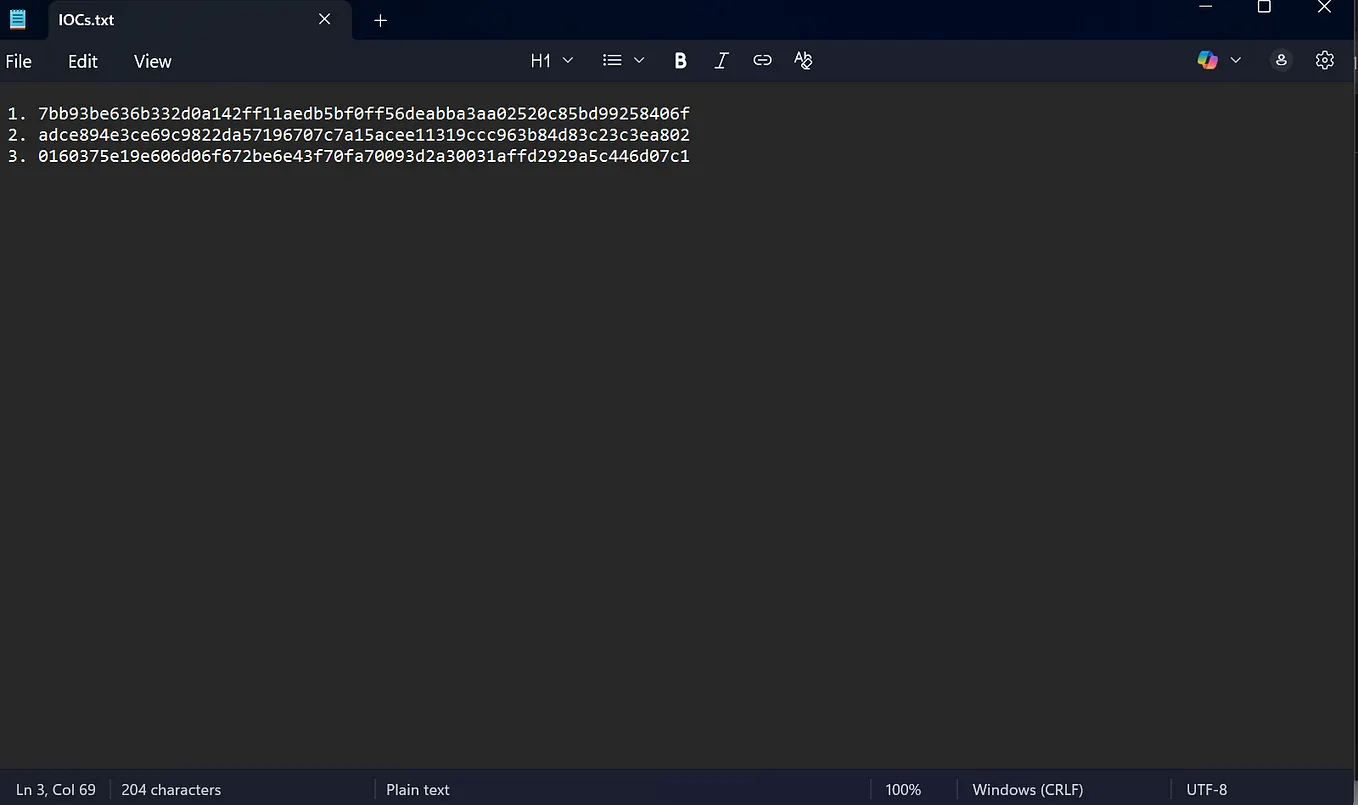The image size is (1358, 805).
Task: Expand the list style dropdown arrow
Action: [x=639, y=61]
